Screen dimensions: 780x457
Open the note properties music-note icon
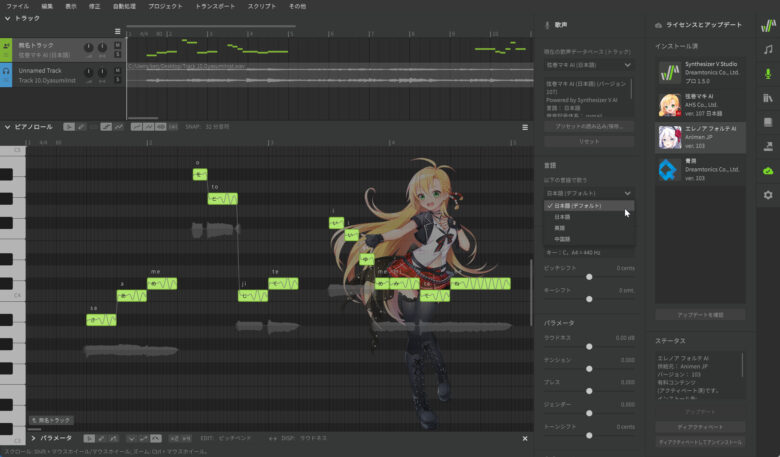pyautogui.click(x=769, y=49)
